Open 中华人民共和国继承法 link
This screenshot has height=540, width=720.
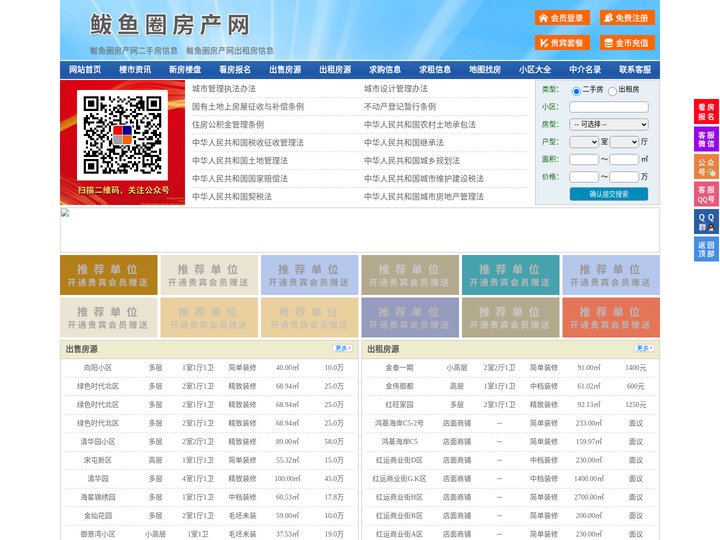404,142
